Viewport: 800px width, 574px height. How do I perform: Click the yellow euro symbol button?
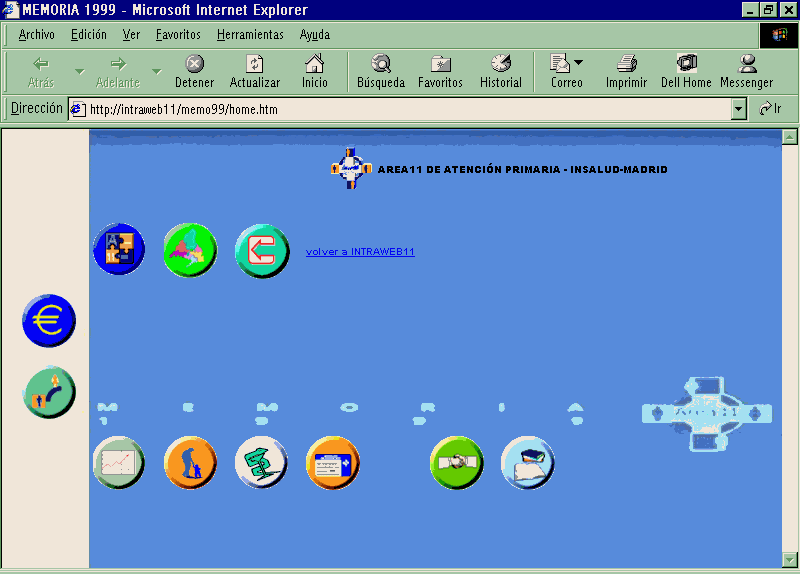coord(48,321)
